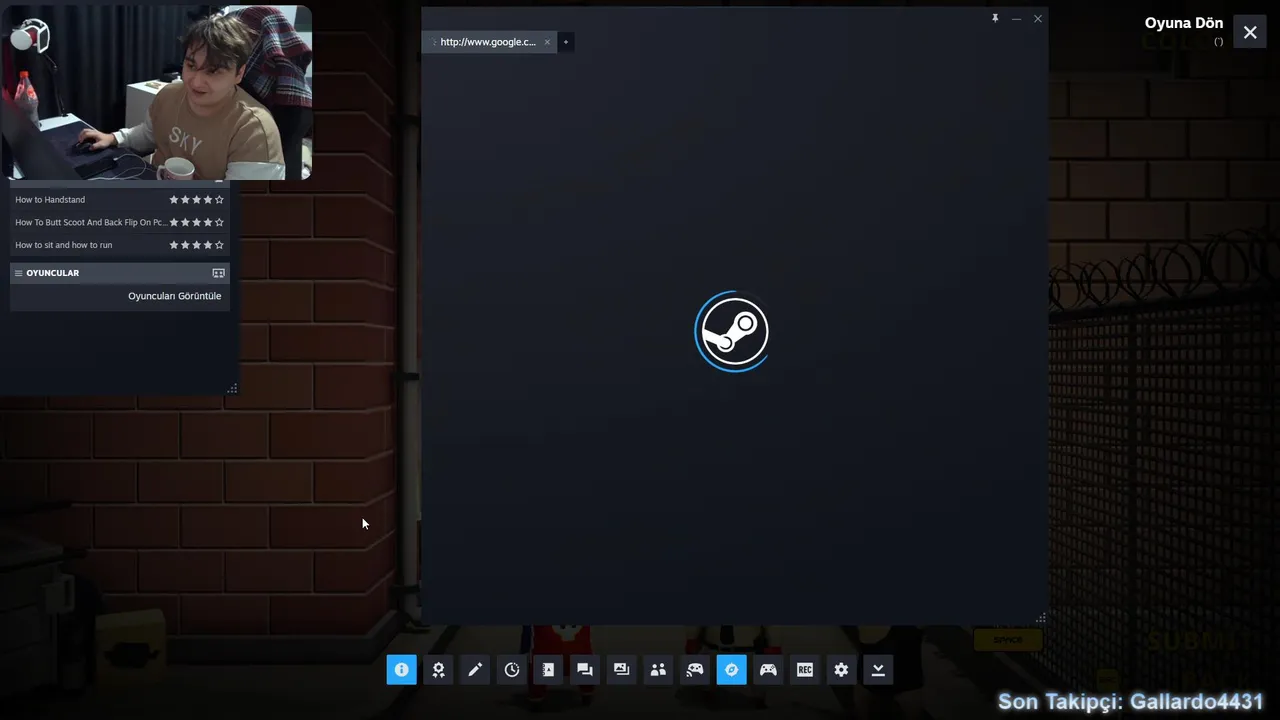Click Oyuncuları Görüntüle link
The image size is (1280, 720).
point(174,296)
